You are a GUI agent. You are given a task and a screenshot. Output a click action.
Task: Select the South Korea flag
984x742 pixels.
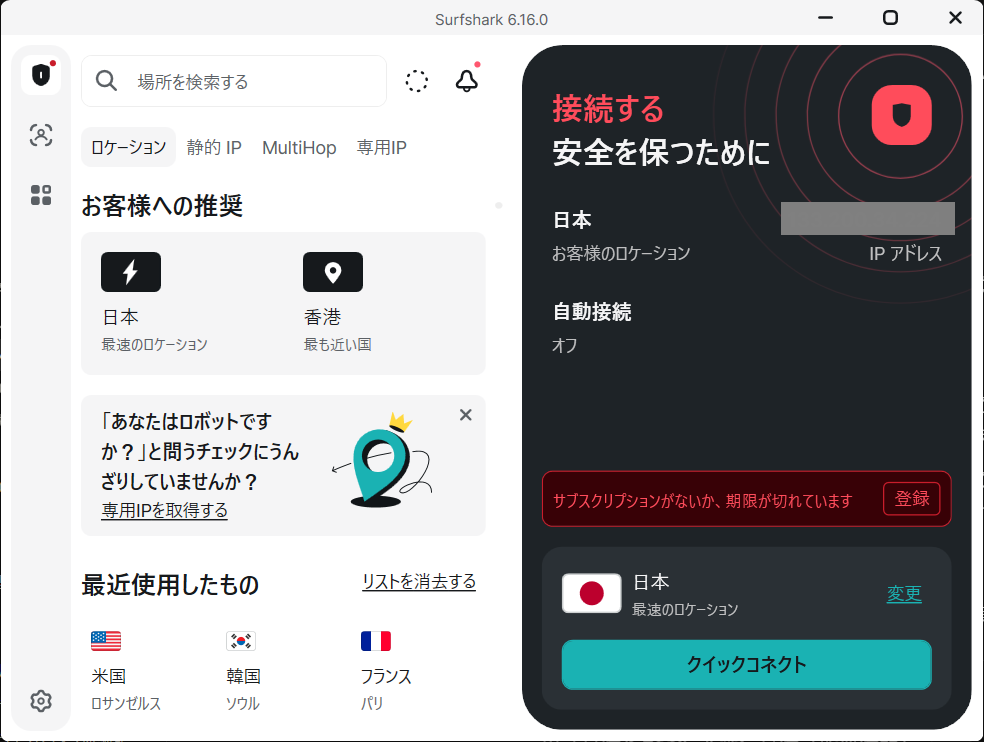click(241, 641)
